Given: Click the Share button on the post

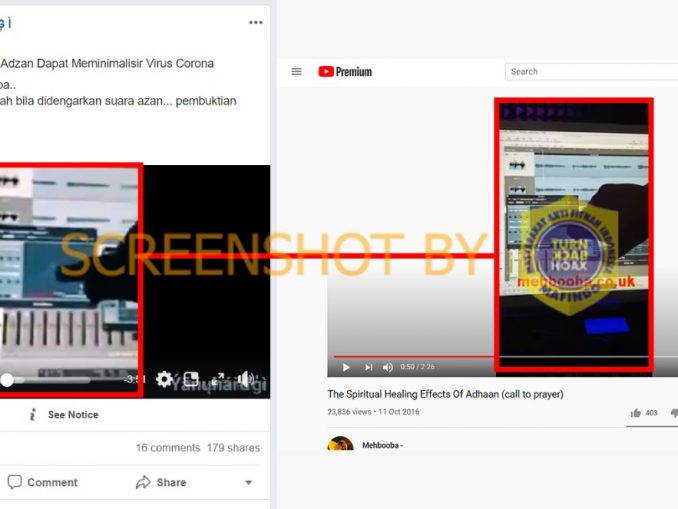Looking at the screenshot, I should [161, 482].
